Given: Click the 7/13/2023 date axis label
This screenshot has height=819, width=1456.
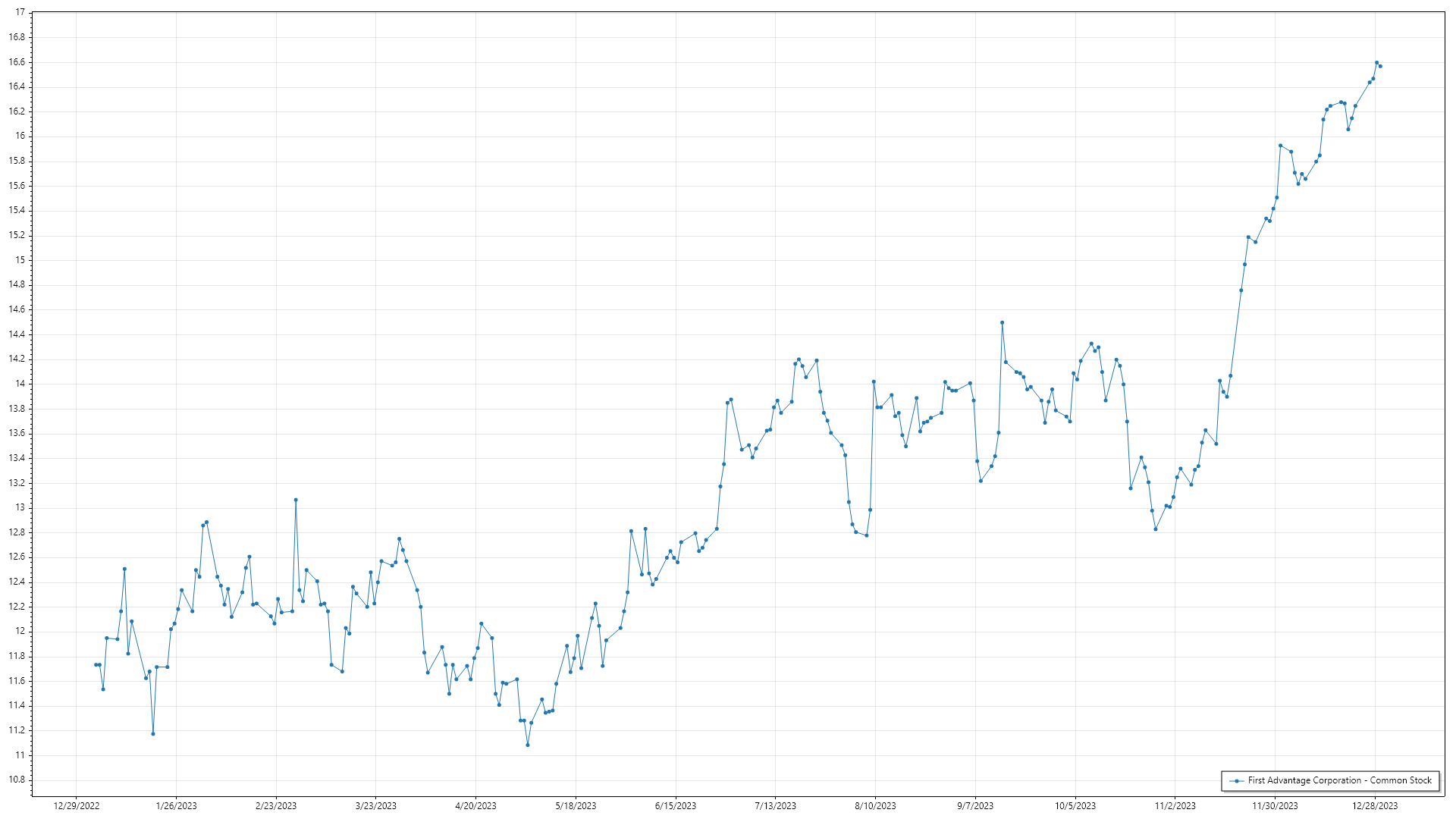Looking at the screenshot, I should click(x=775, y=806).
